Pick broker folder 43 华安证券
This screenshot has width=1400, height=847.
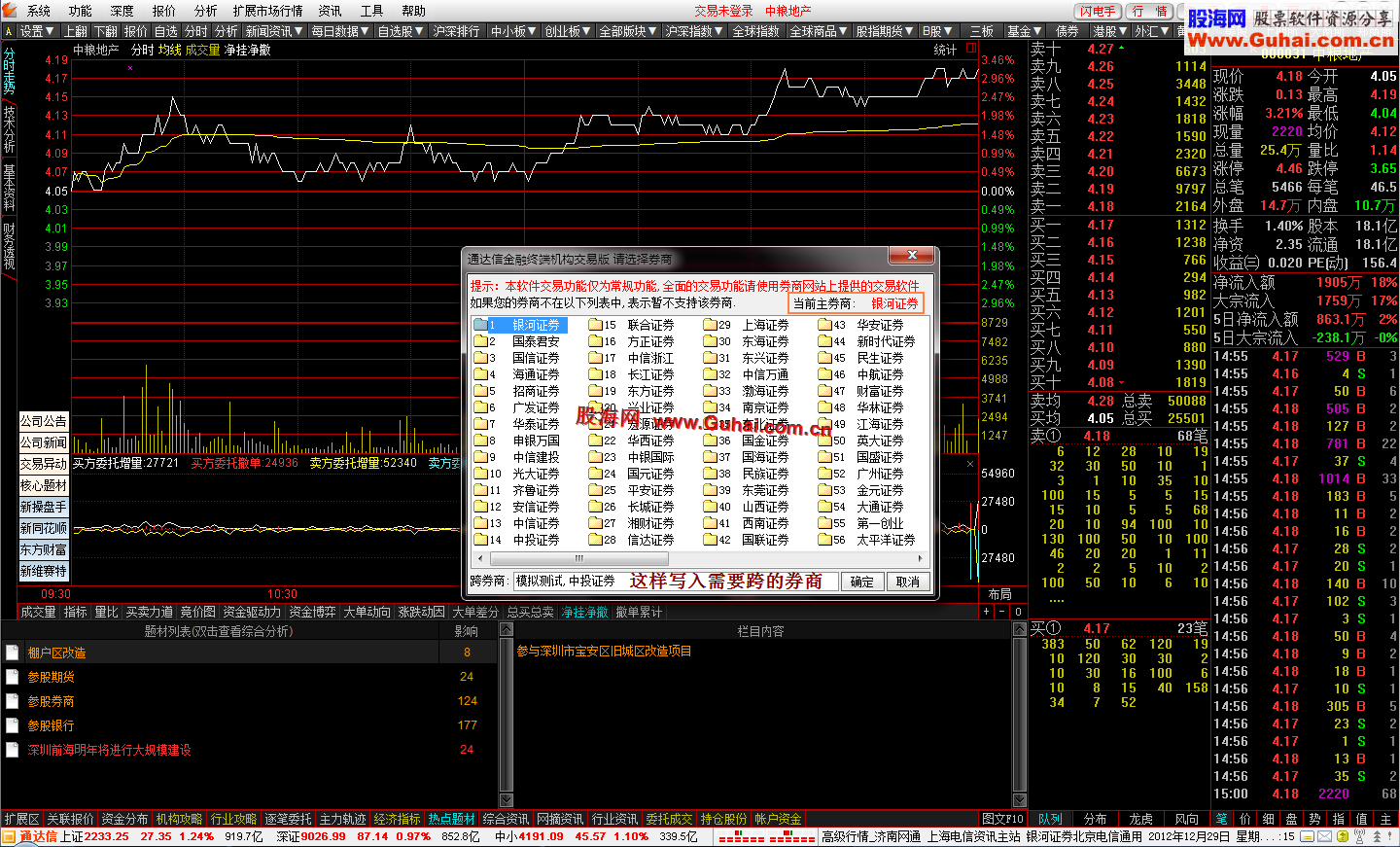(x=861, y=325)
